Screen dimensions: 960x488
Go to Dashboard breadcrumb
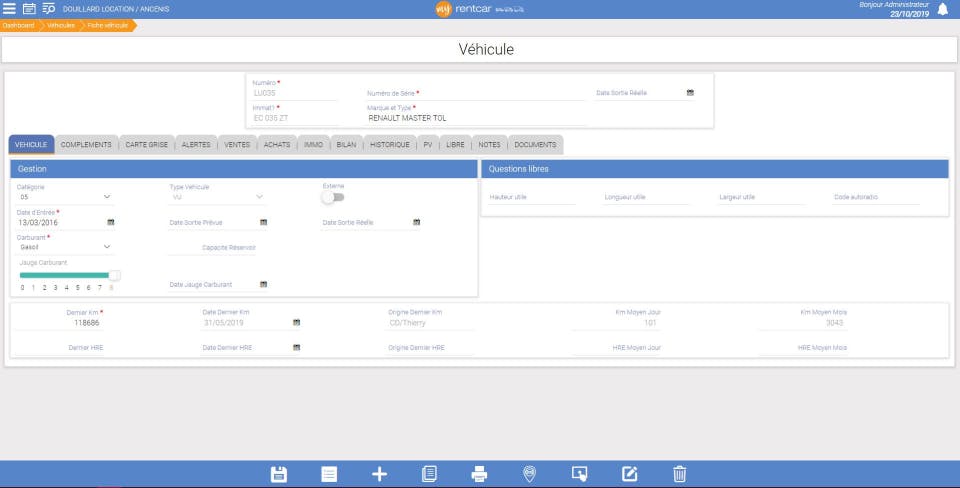tap(18, 26)
